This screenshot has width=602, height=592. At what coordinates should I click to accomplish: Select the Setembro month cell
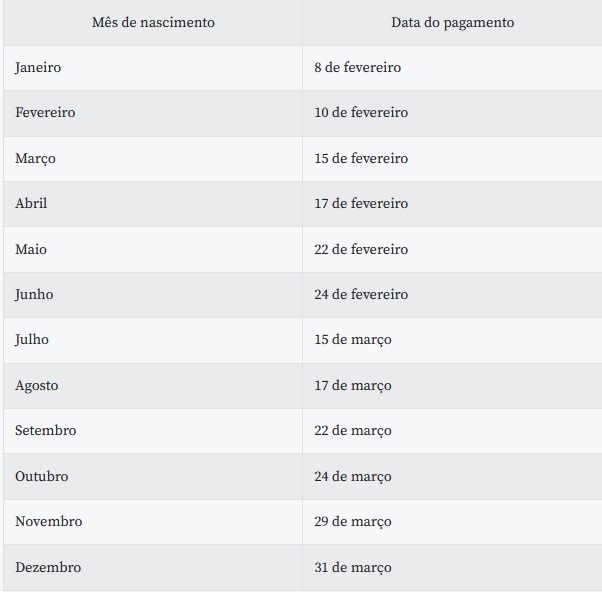(45, 430)
